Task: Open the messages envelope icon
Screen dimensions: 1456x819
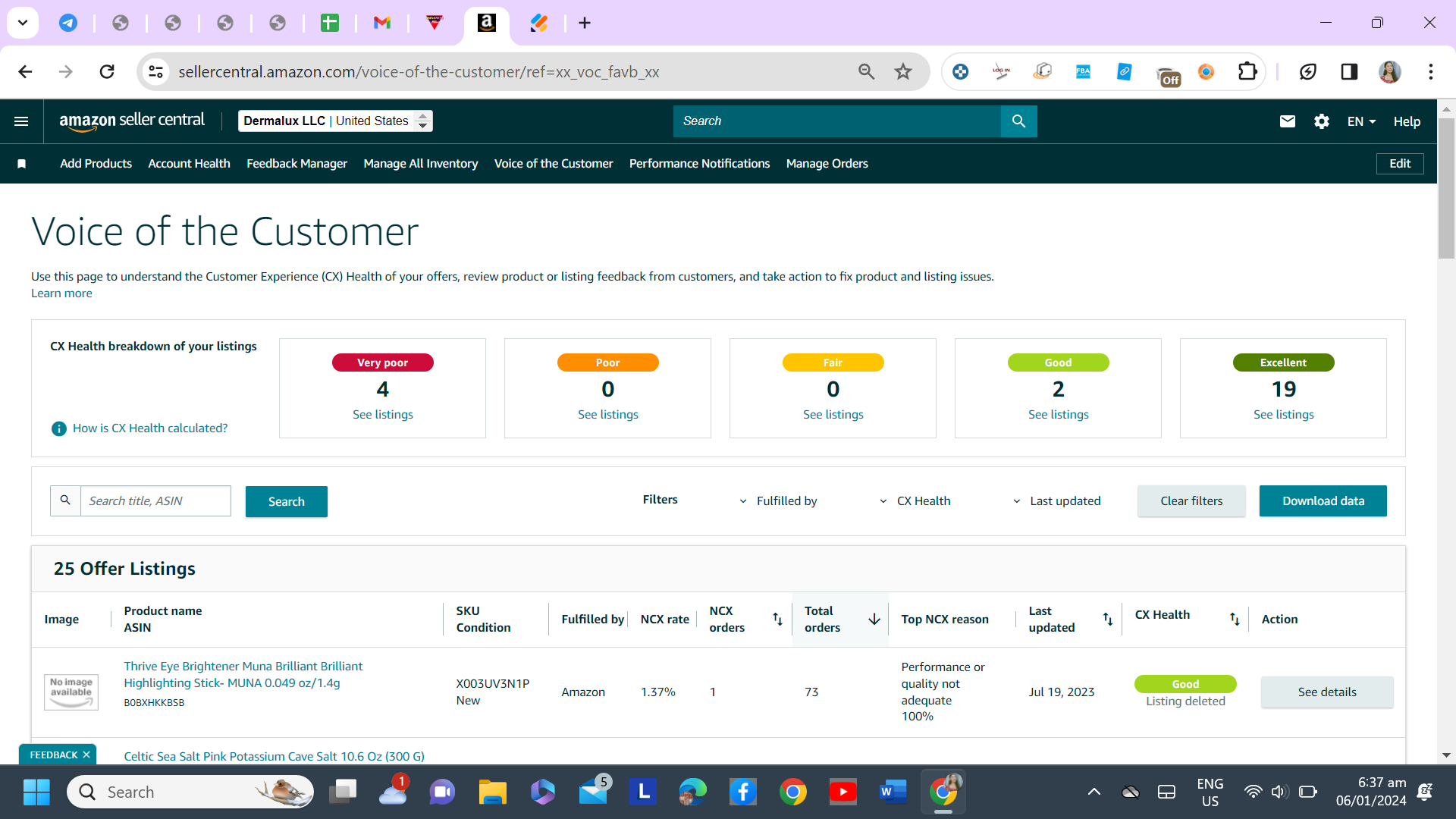Action: (x=1288, y=121)
